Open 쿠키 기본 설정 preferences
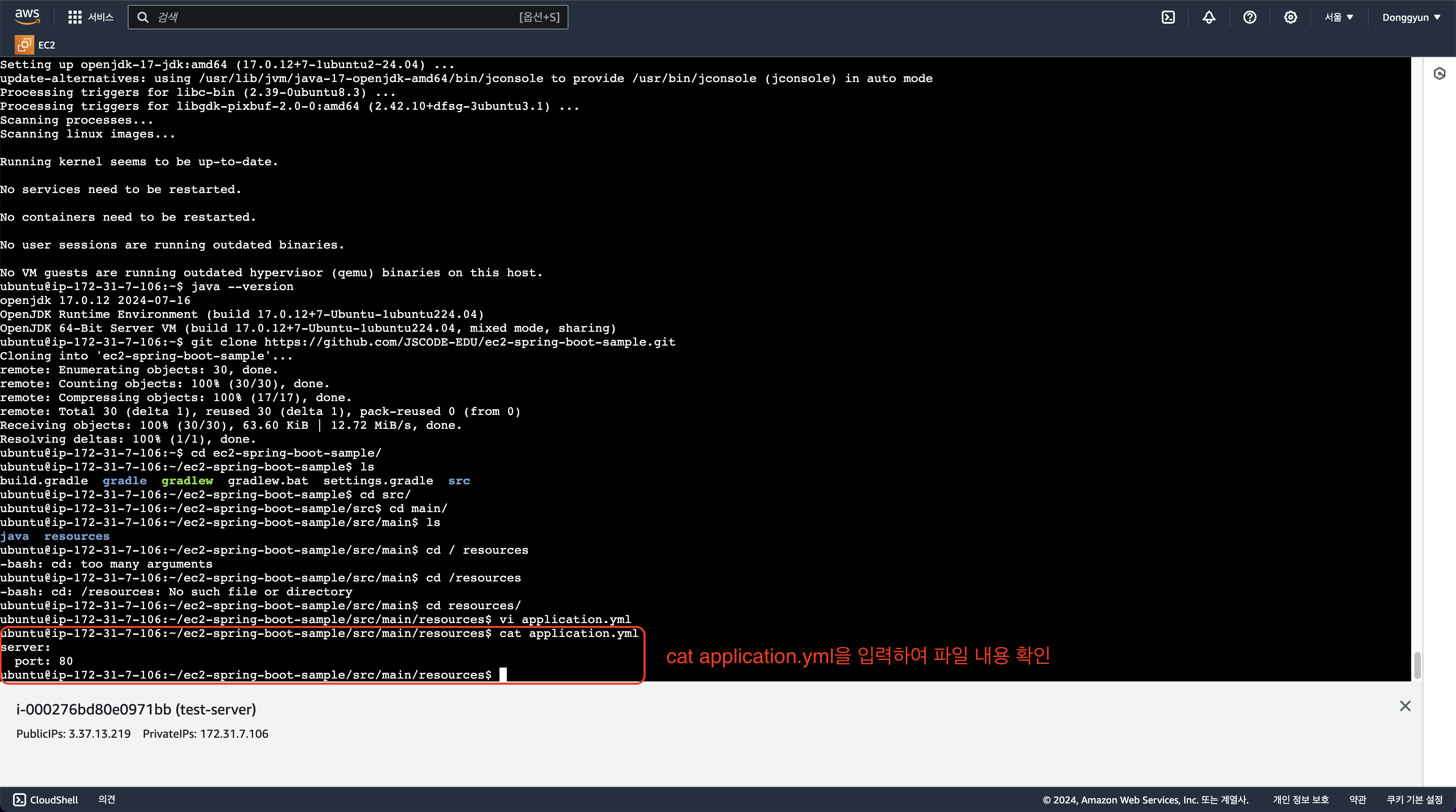The width and height of the screenshot is (1456, 812). click(x=1414, y=799)
